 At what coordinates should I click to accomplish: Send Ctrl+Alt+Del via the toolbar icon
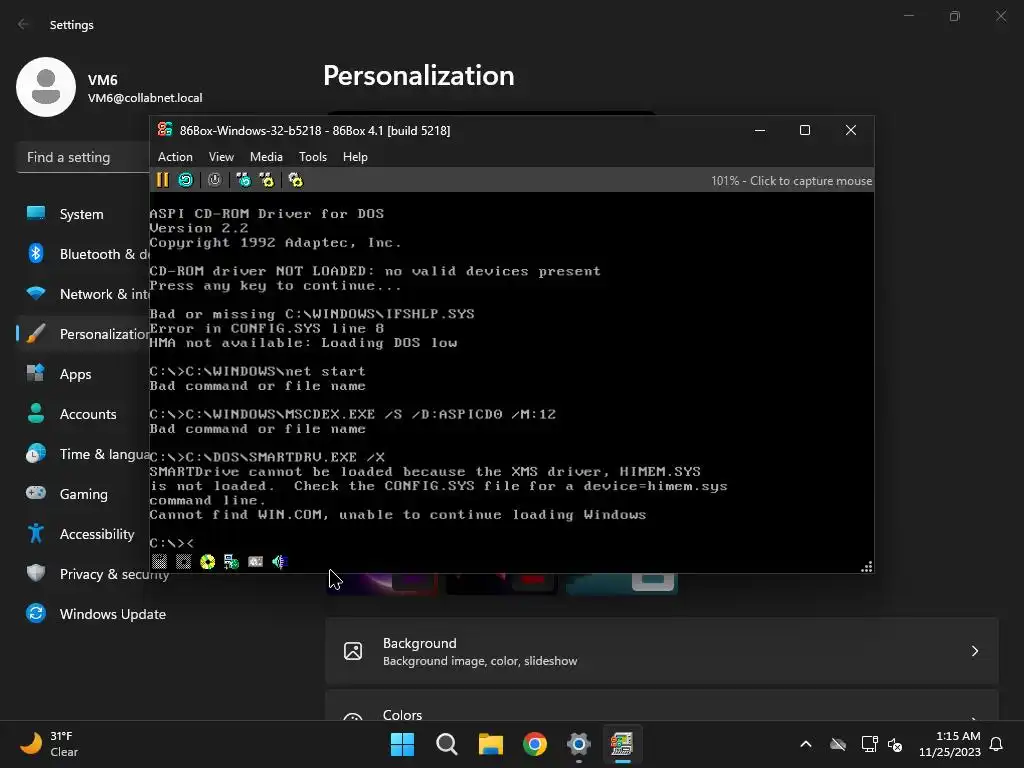(x=244, y=180)
